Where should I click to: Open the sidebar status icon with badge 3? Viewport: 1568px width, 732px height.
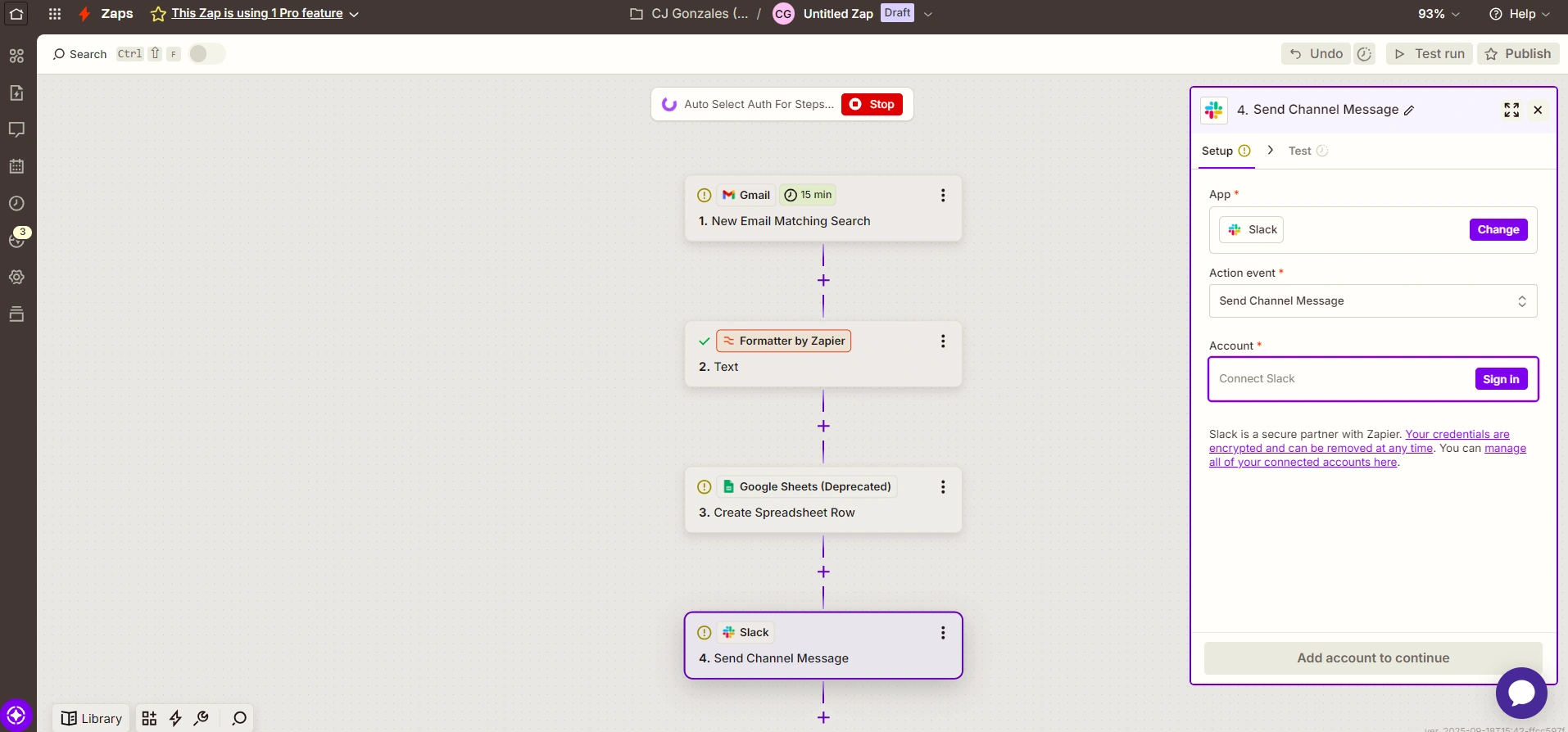point(16,238)
